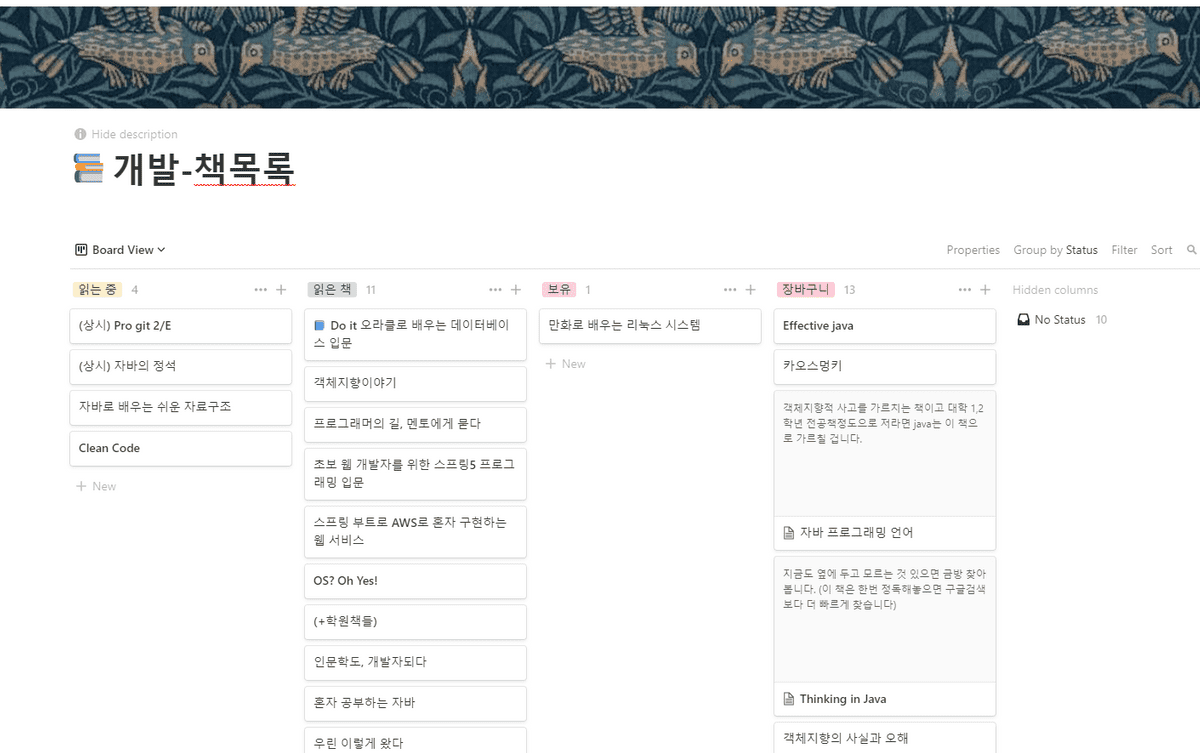Click the inbox icon beside No Status
1200x753 pixels.
pyautogui.click(x=1022, y=319)
